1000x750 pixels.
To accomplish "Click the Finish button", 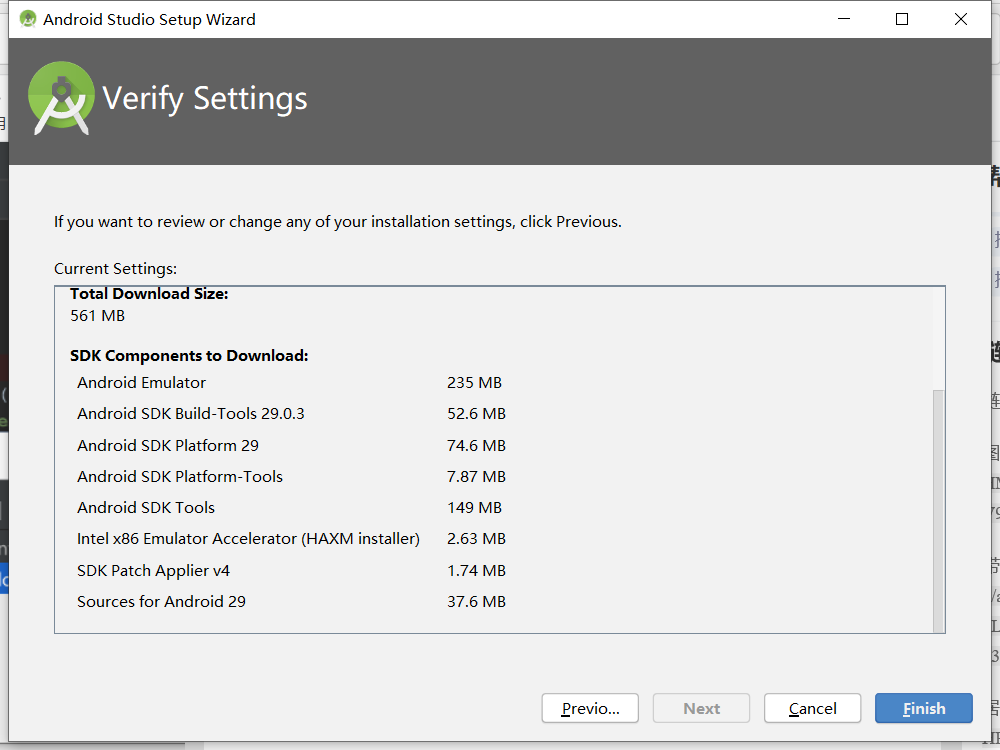I will 923,708.
